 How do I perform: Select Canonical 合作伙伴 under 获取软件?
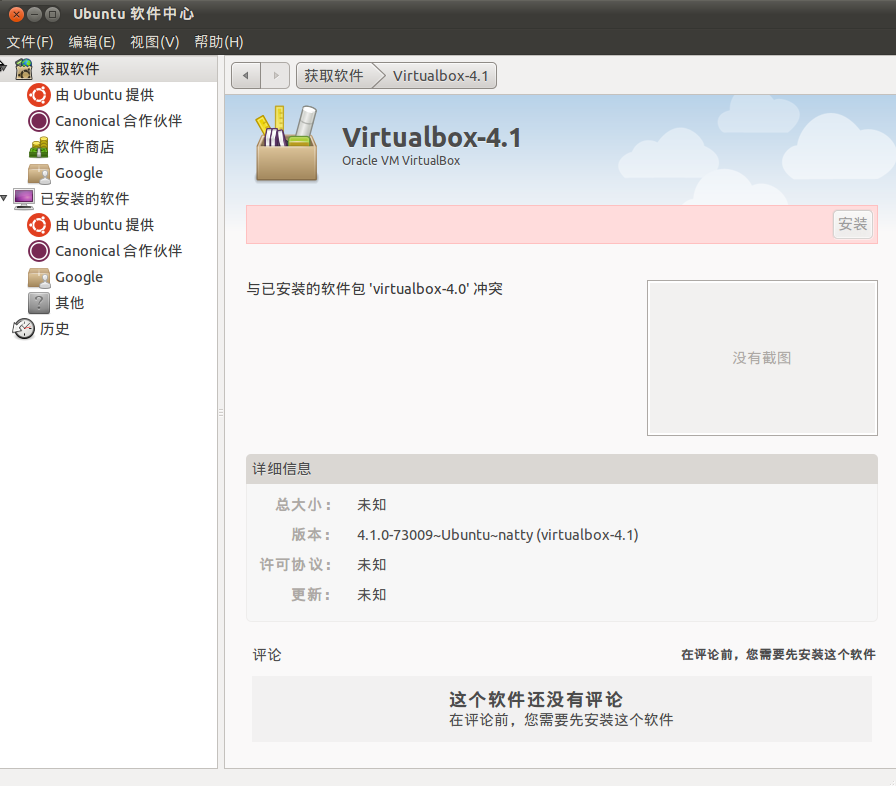(118, 121)
